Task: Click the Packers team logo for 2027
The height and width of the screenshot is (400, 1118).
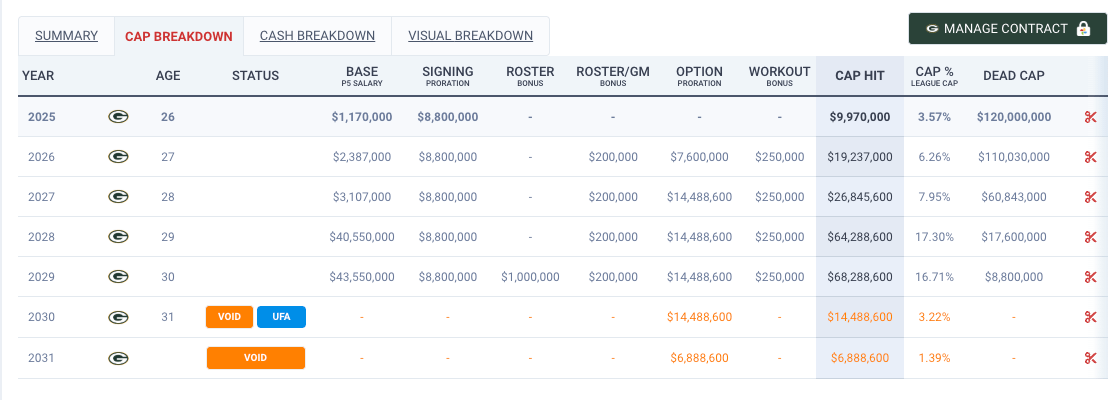Action: 118,197
